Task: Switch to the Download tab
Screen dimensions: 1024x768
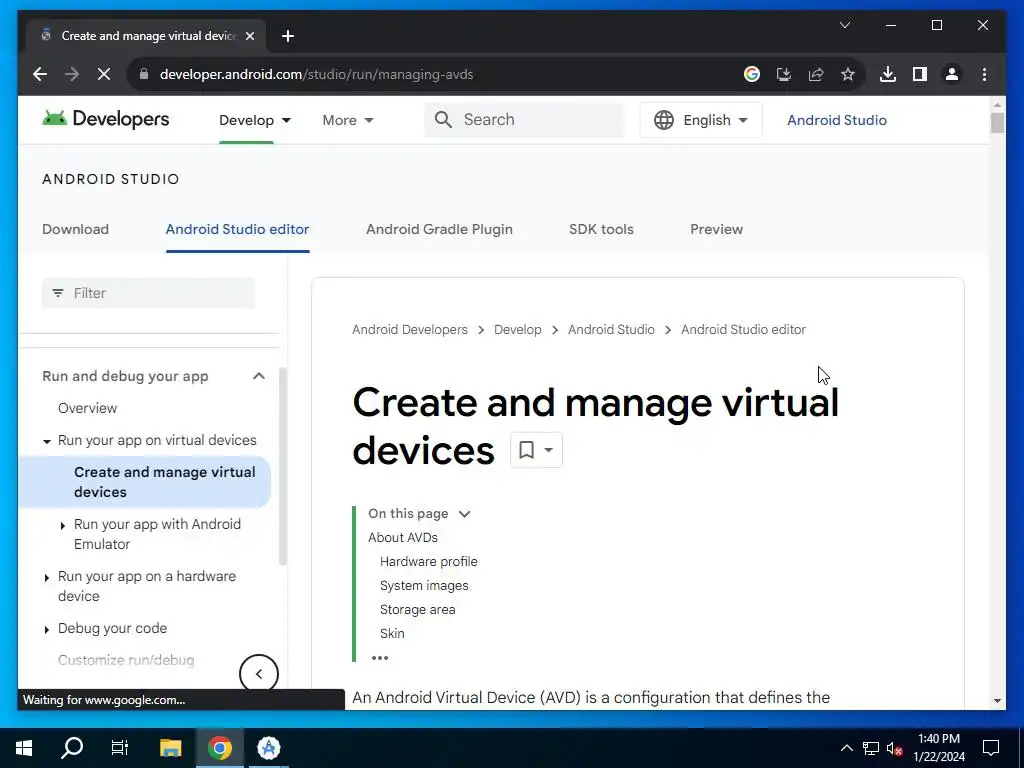Action: pyautogui.click(x=76, y=229)
